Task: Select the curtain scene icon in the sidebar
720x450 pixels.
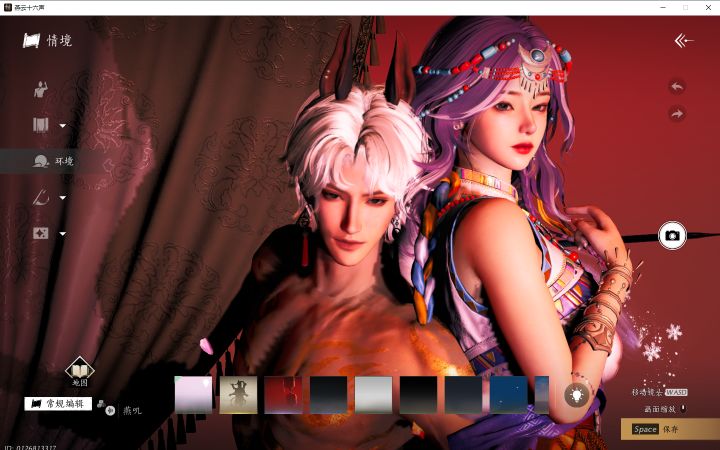Action: [x=41, y=125]
